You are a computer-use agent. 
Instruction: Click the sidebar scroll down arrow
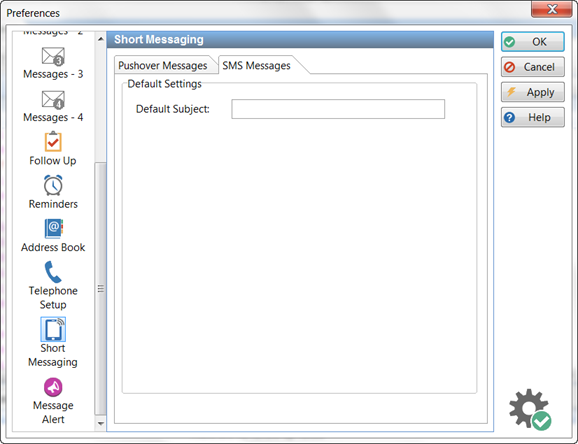click(x=101, y=423)
